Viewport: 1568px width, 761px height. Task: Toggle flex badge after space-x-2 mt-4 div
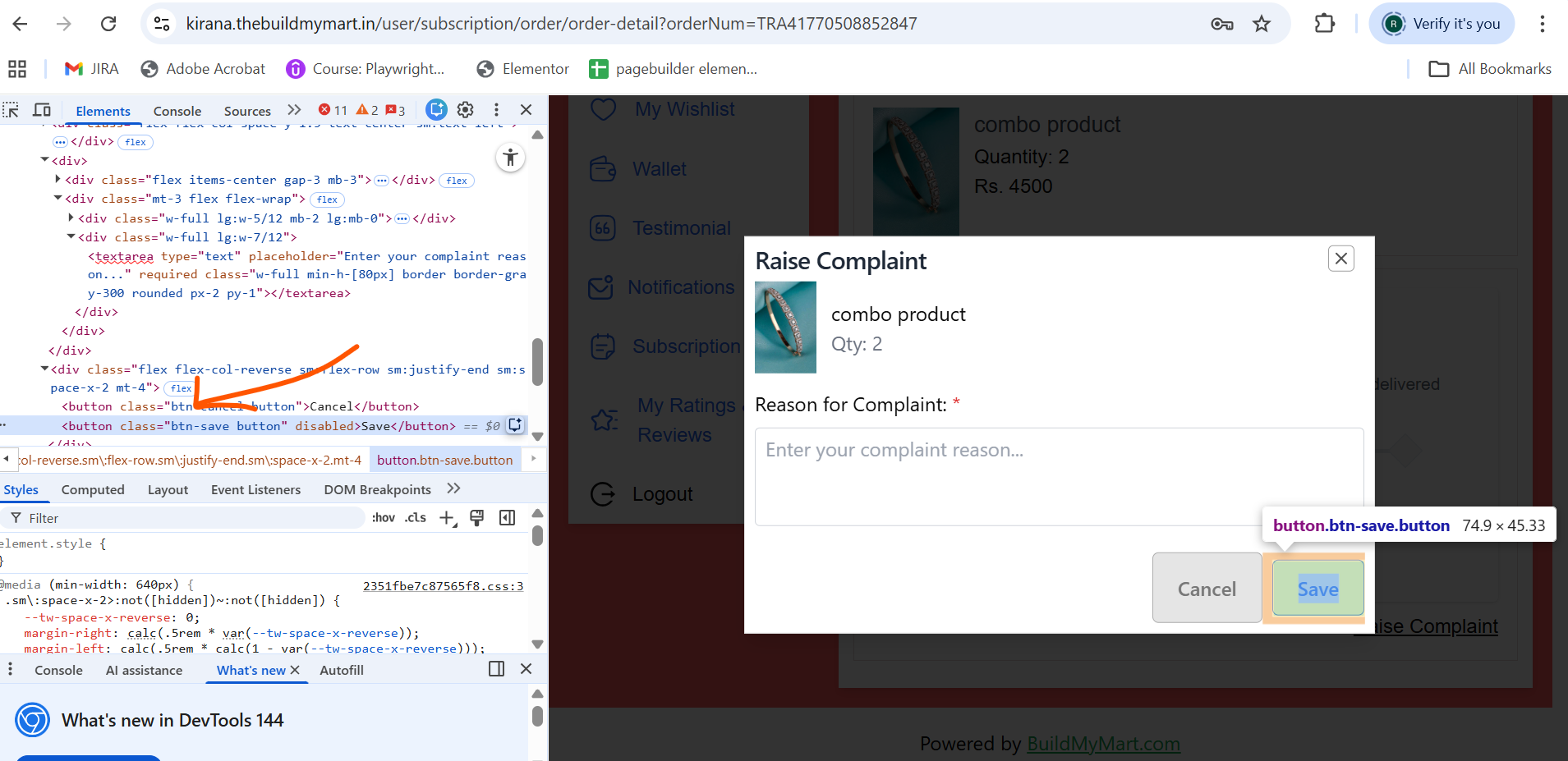pyautogui.click(x=181, y=388)
